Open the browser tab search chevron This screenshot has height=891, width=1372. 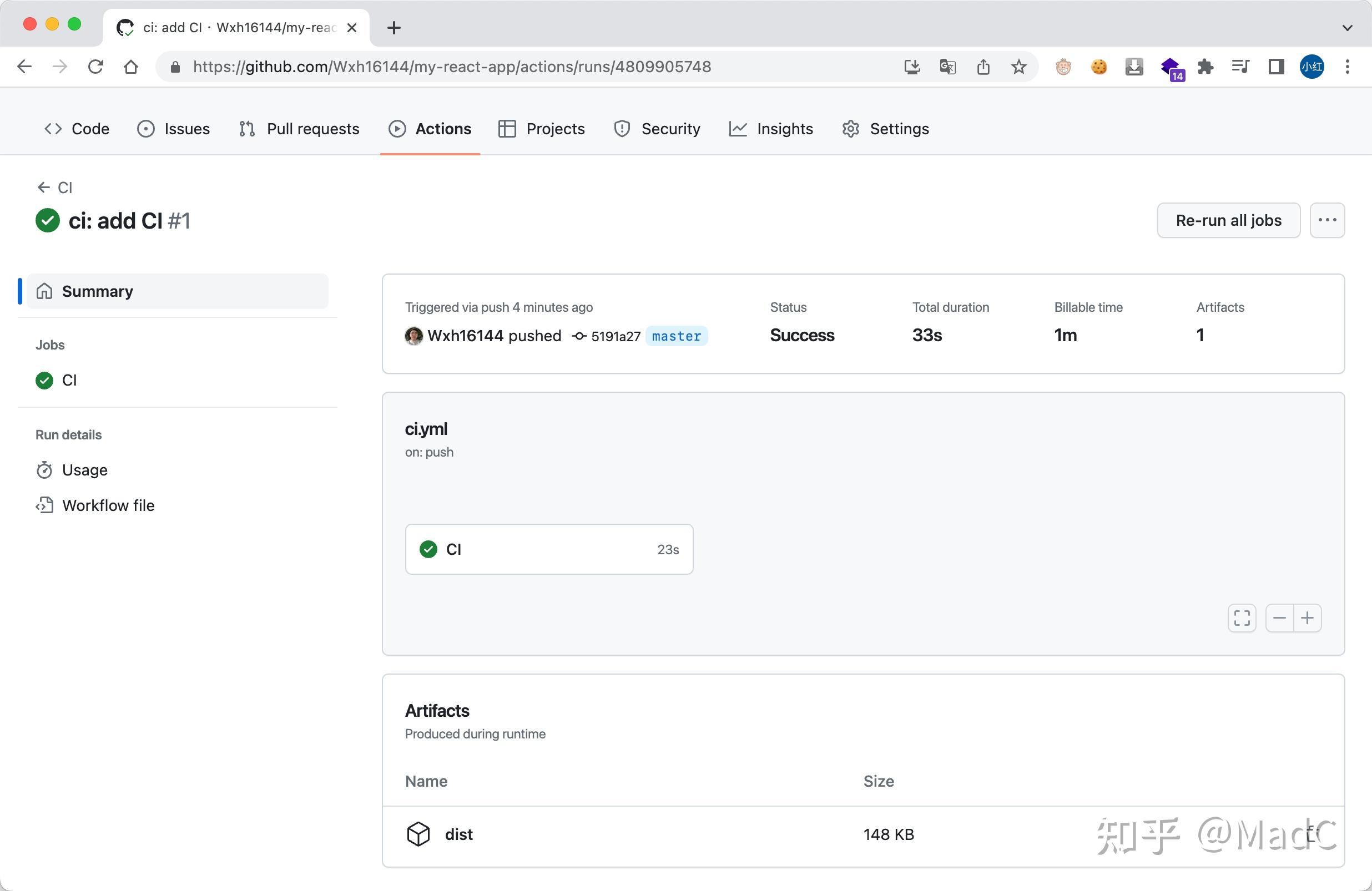click(x=1347, y=27)
